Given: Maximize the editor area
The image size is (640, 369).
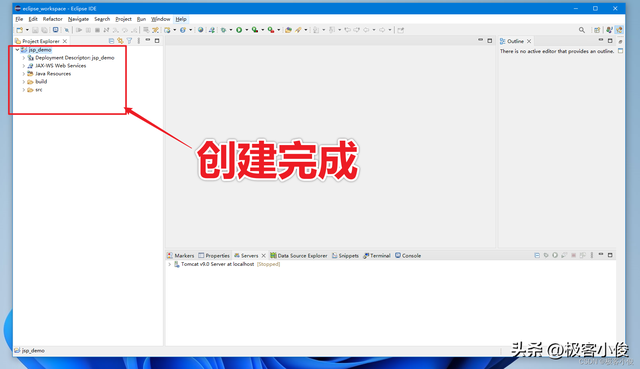Looking at the screenshot, I should click(490, 40).
